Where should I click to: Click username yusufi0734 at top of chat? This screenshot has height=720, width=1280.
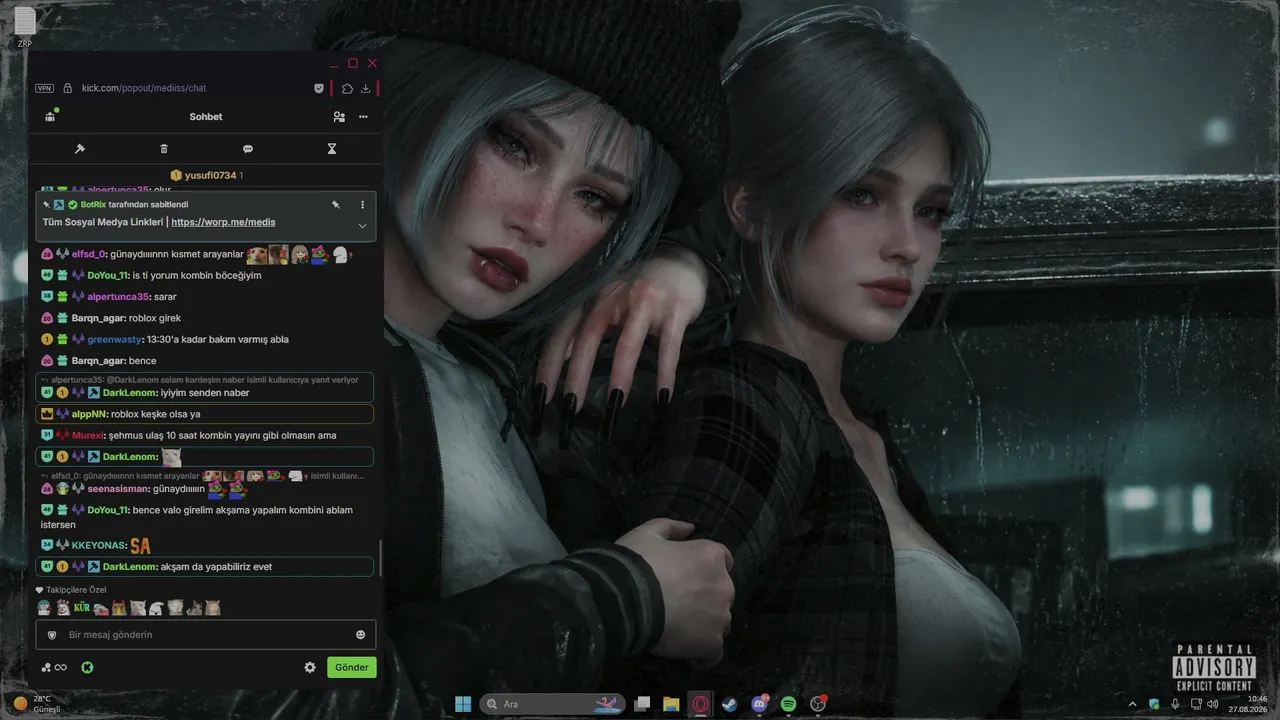click(x=210, y=175)
